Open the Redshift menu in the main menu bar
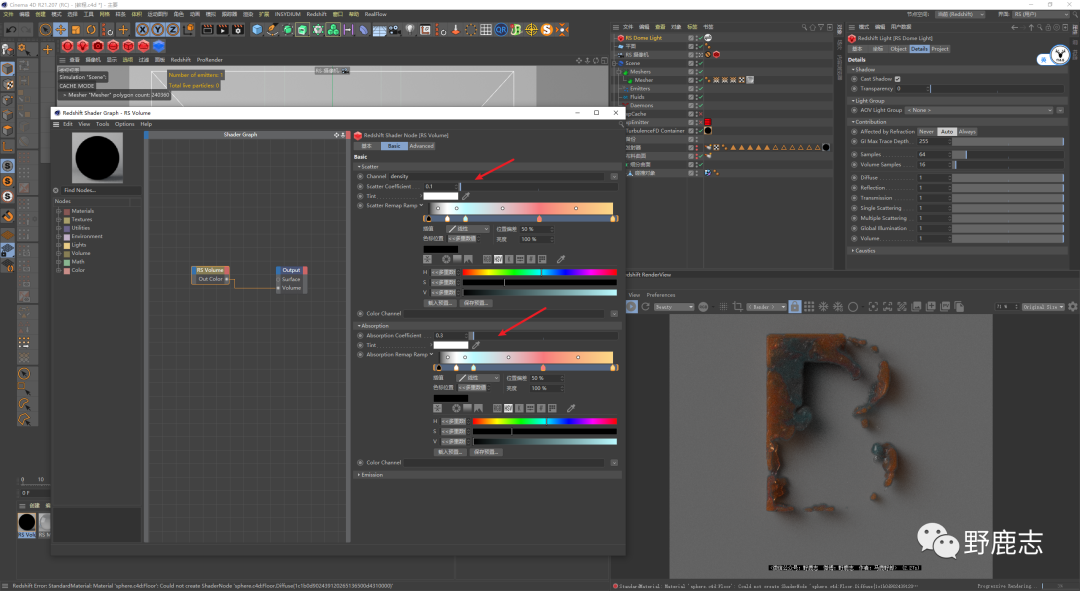 [x=316, y=14]
